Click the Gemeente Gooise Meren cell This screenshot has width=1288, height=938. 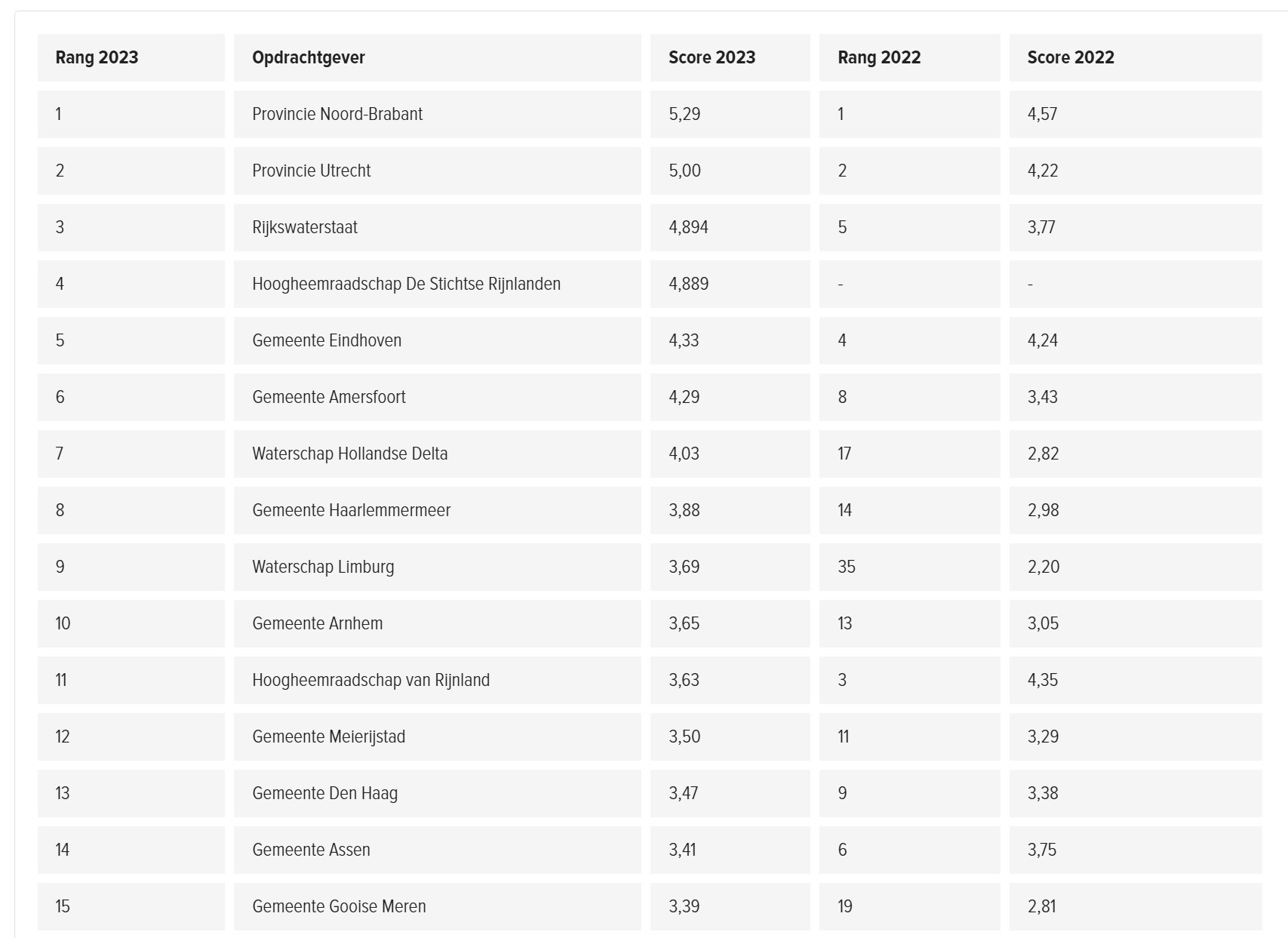pos(339,906)
